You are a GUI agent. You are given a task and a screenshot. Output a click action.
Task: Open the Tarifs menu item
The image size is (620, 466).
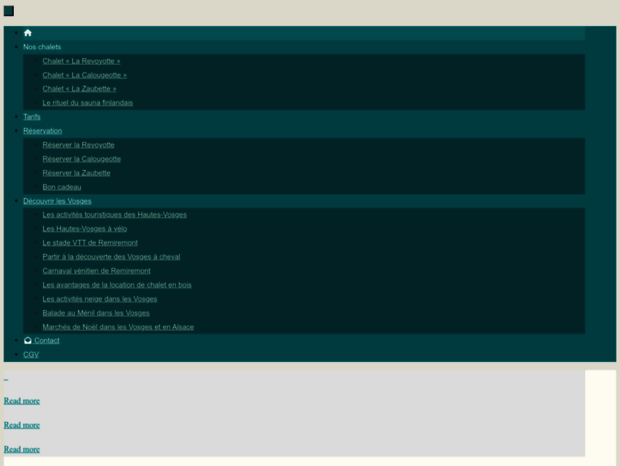32,117
